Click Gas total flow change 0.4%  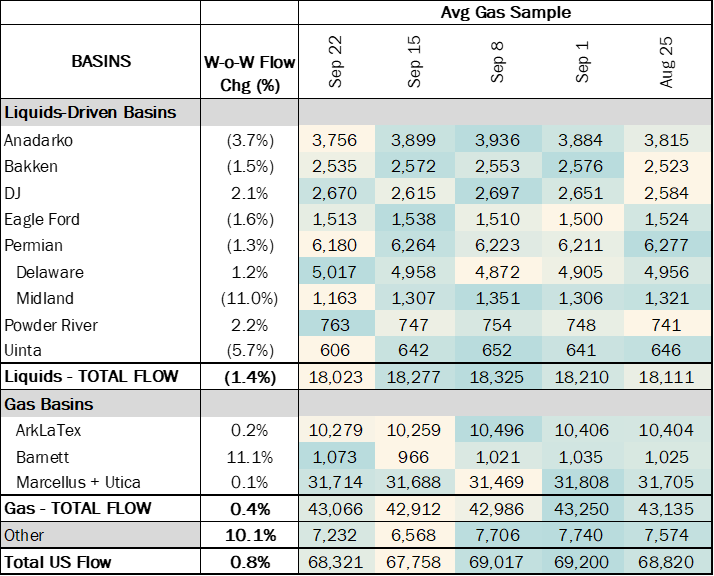(x=250, y=509)
